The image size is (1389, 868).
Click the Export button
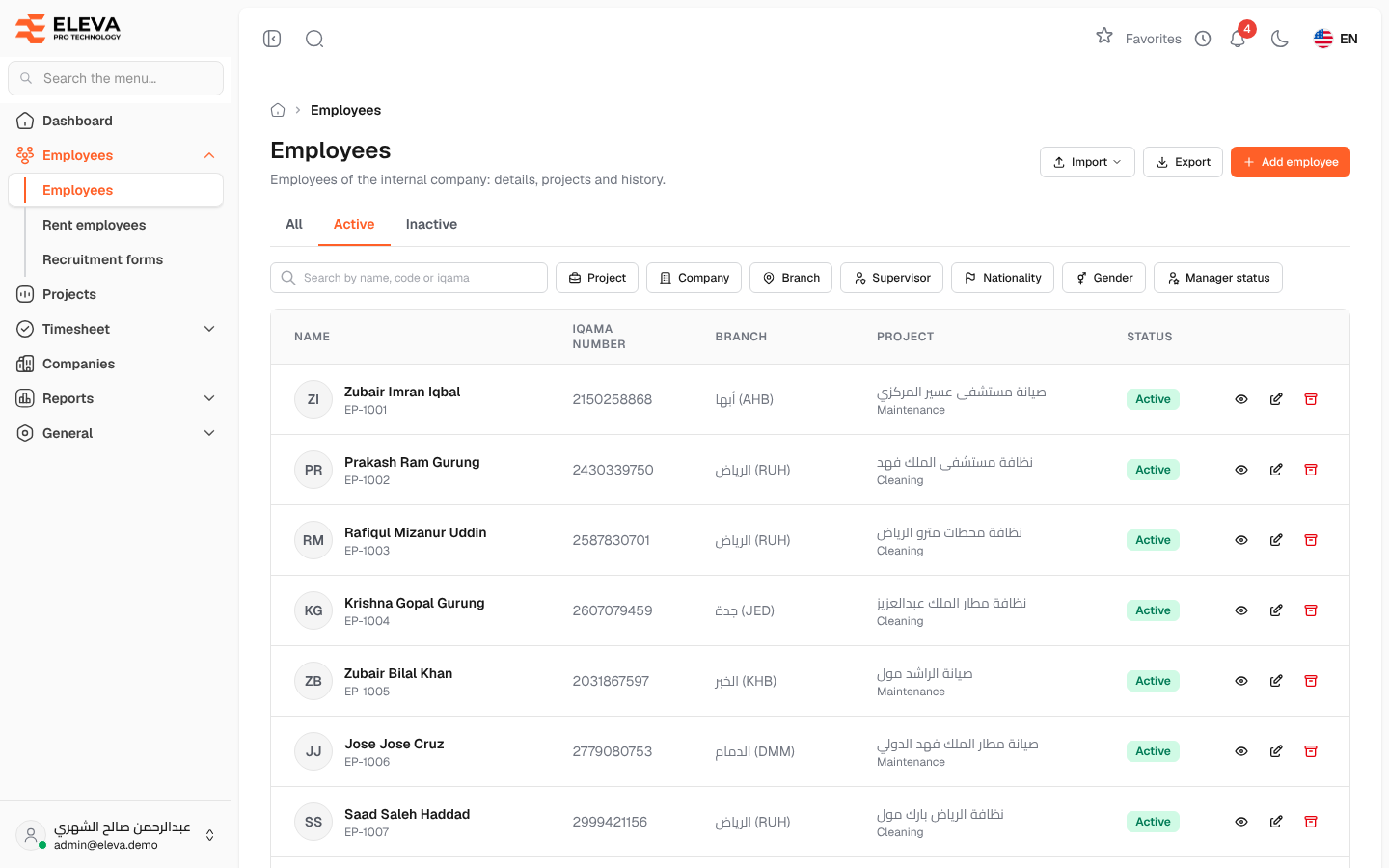tap(1183, 162)
